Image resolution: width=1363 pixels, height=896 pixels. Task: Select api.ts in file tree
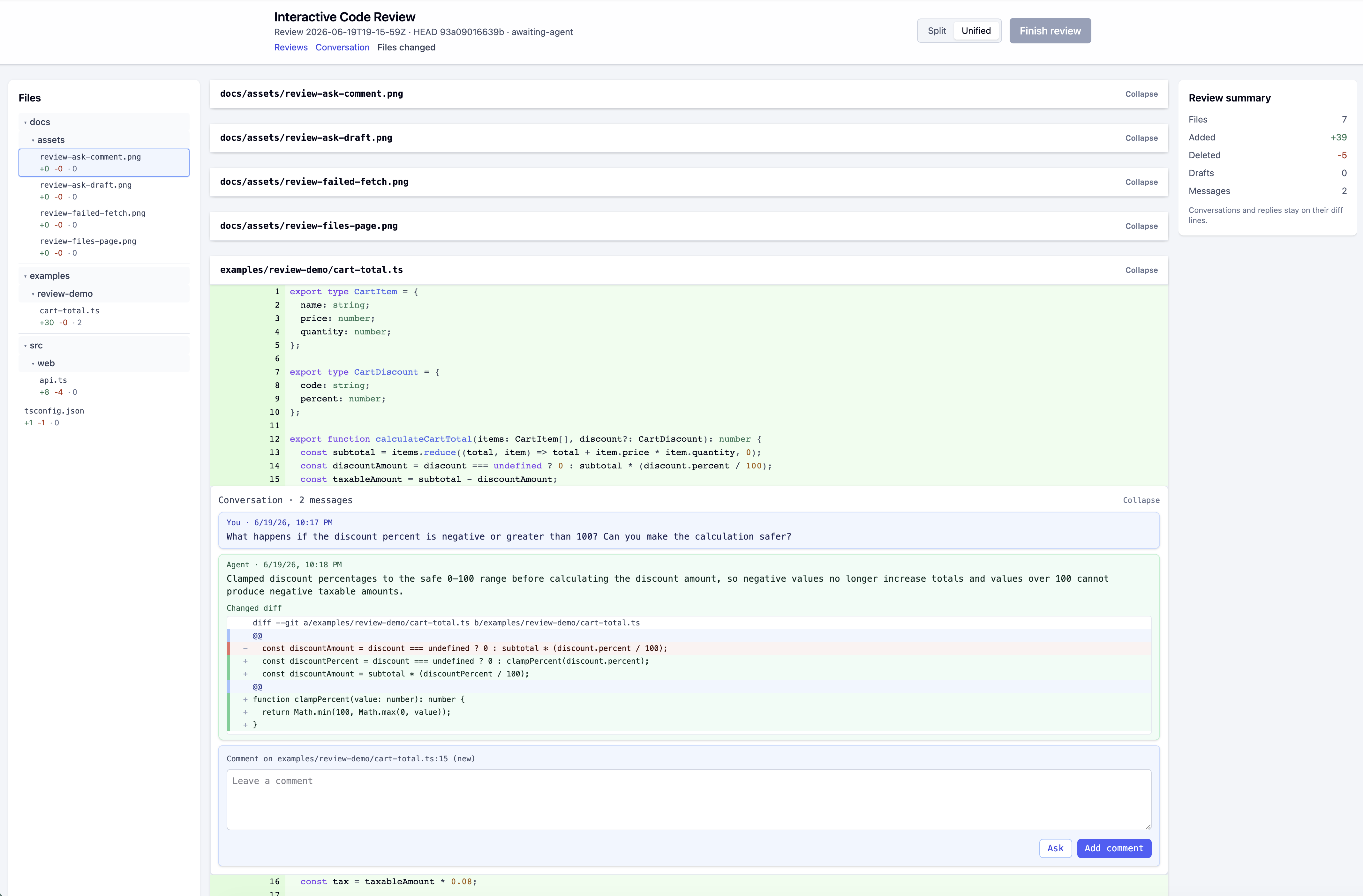[x=104, y=386]
